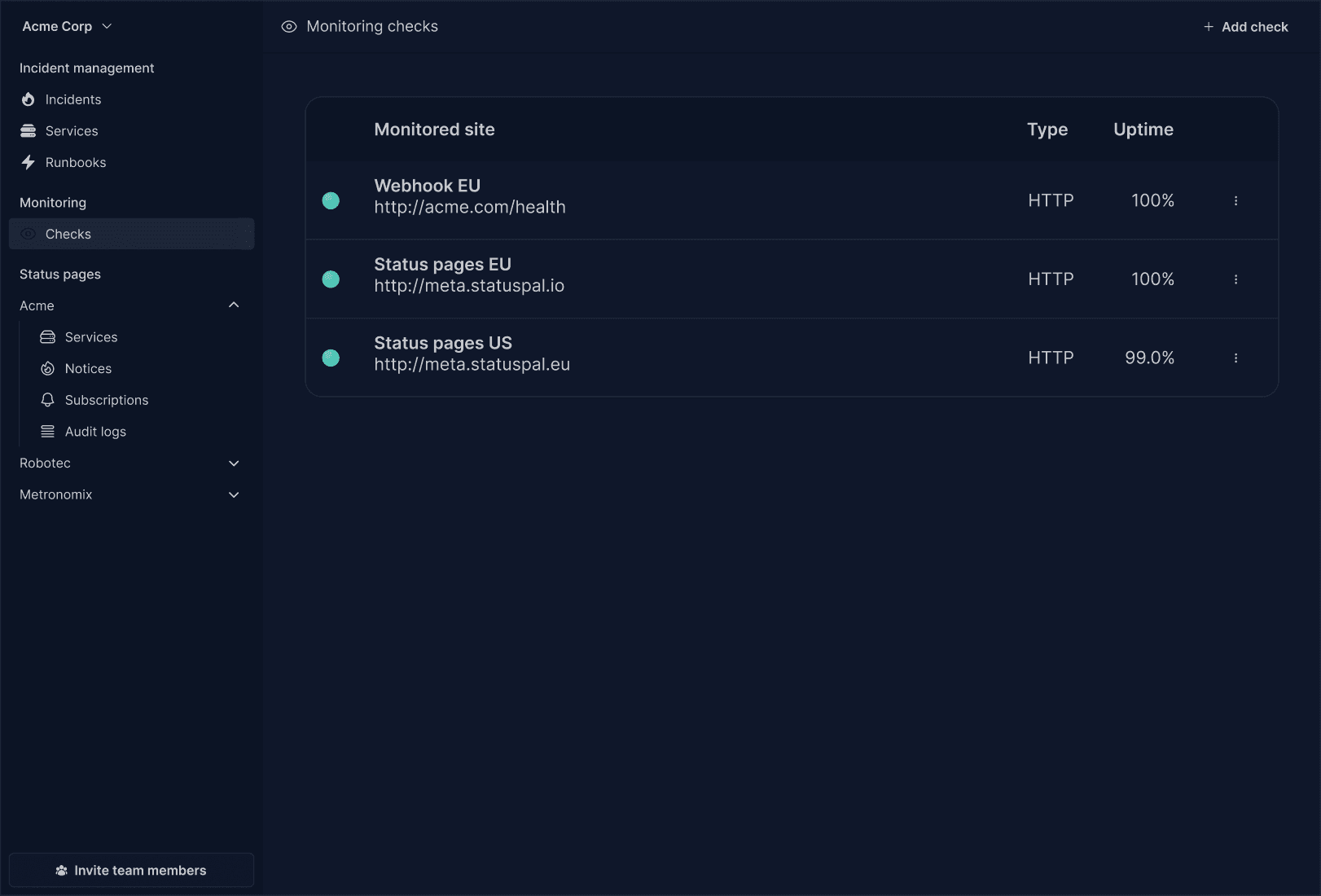Viewport: 1321px width, 896px height.
Task: Click the Monitoring checks page title
Action: coord(372,27)
